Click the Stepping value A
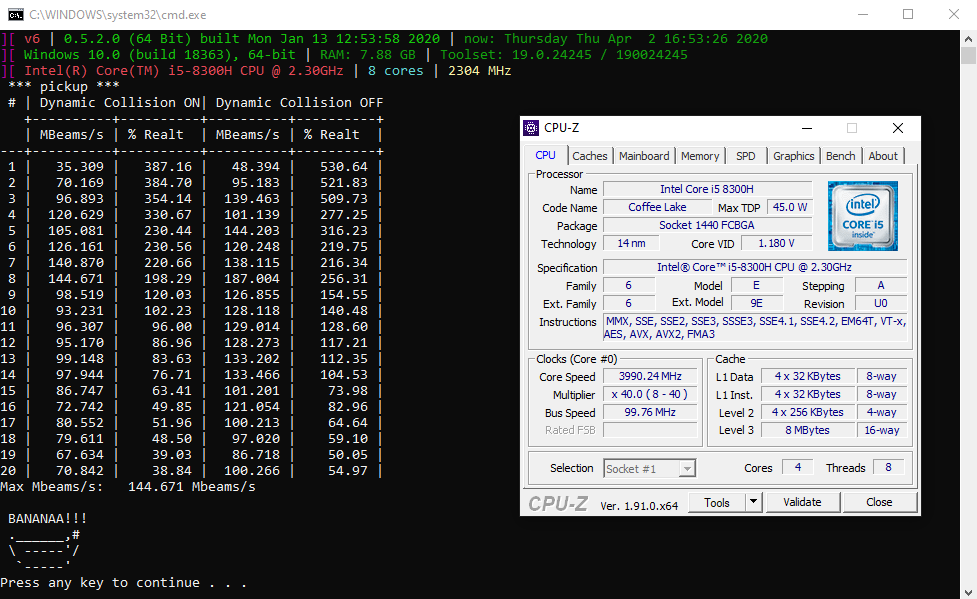The height and width of the screenshot is (599, 977). [x=880, y=285]
